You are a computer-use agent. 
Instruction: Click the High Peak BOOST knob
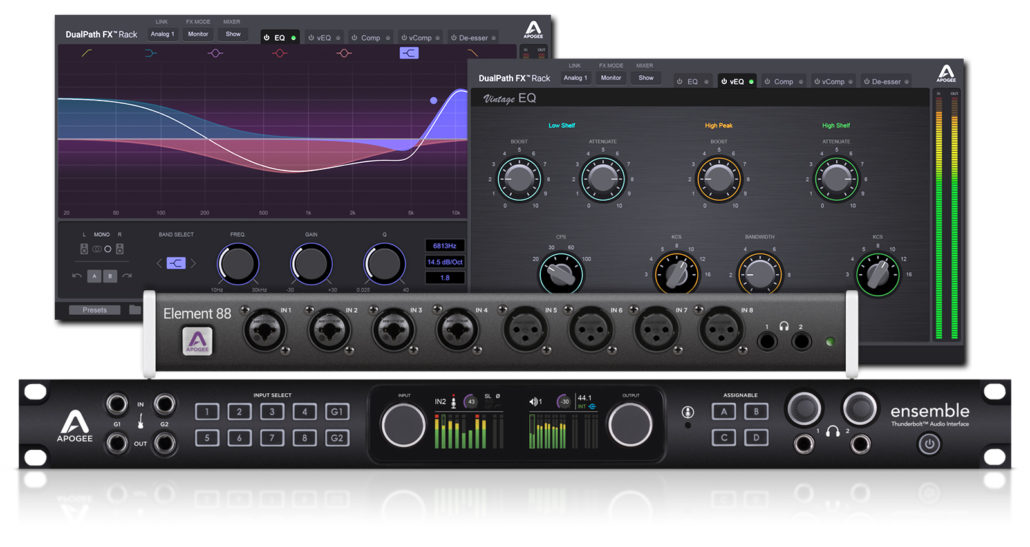pyautogui.click(x=719, y=179)
